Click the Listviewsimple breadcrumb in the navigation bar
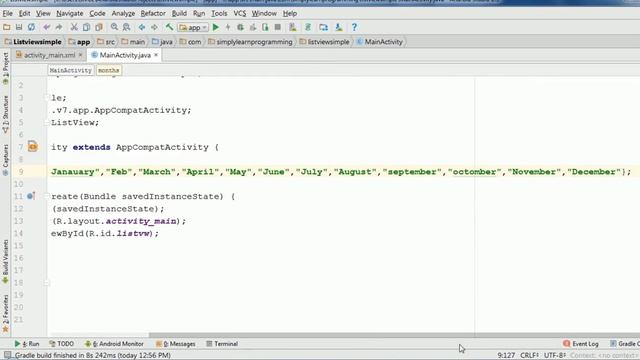This screenshot has width=640, height=360. click(33, 42)
